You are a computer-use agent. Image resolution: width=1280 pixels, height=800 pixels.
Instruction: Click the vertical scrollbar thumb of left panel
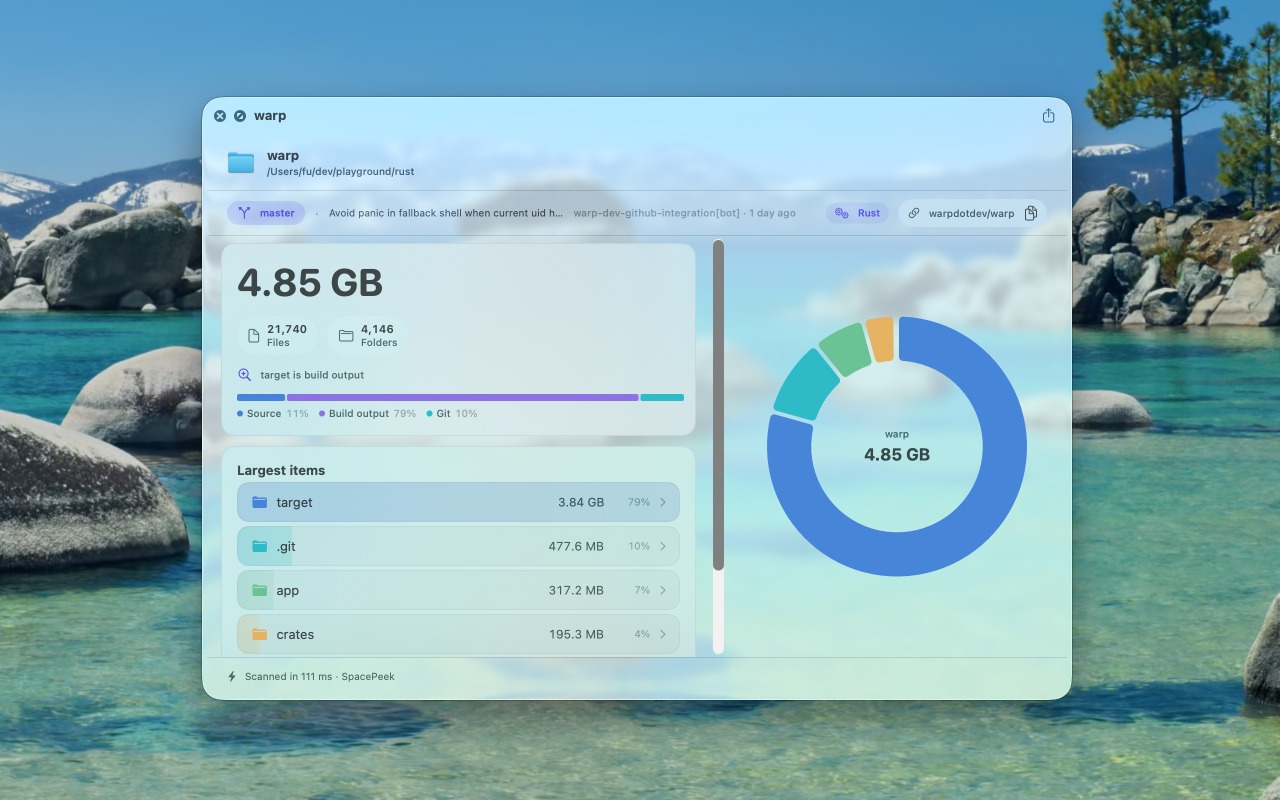tap(718, 405)
